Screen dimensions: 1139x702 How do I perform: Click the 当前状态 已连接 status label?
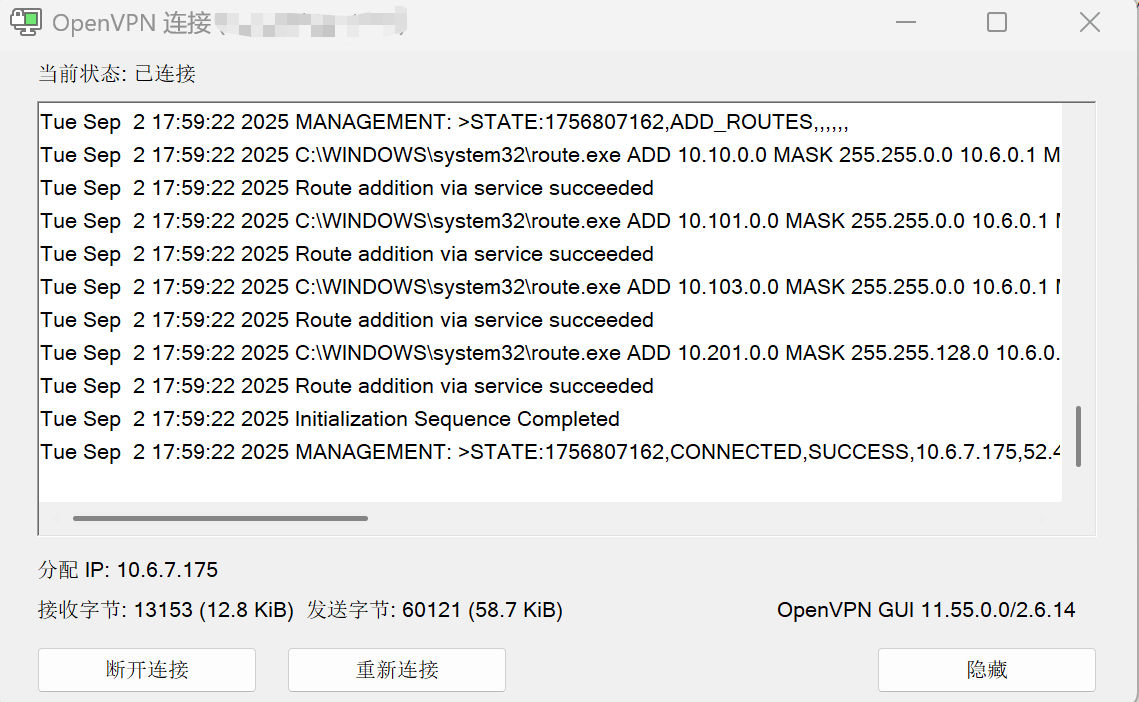coord(117,73)
